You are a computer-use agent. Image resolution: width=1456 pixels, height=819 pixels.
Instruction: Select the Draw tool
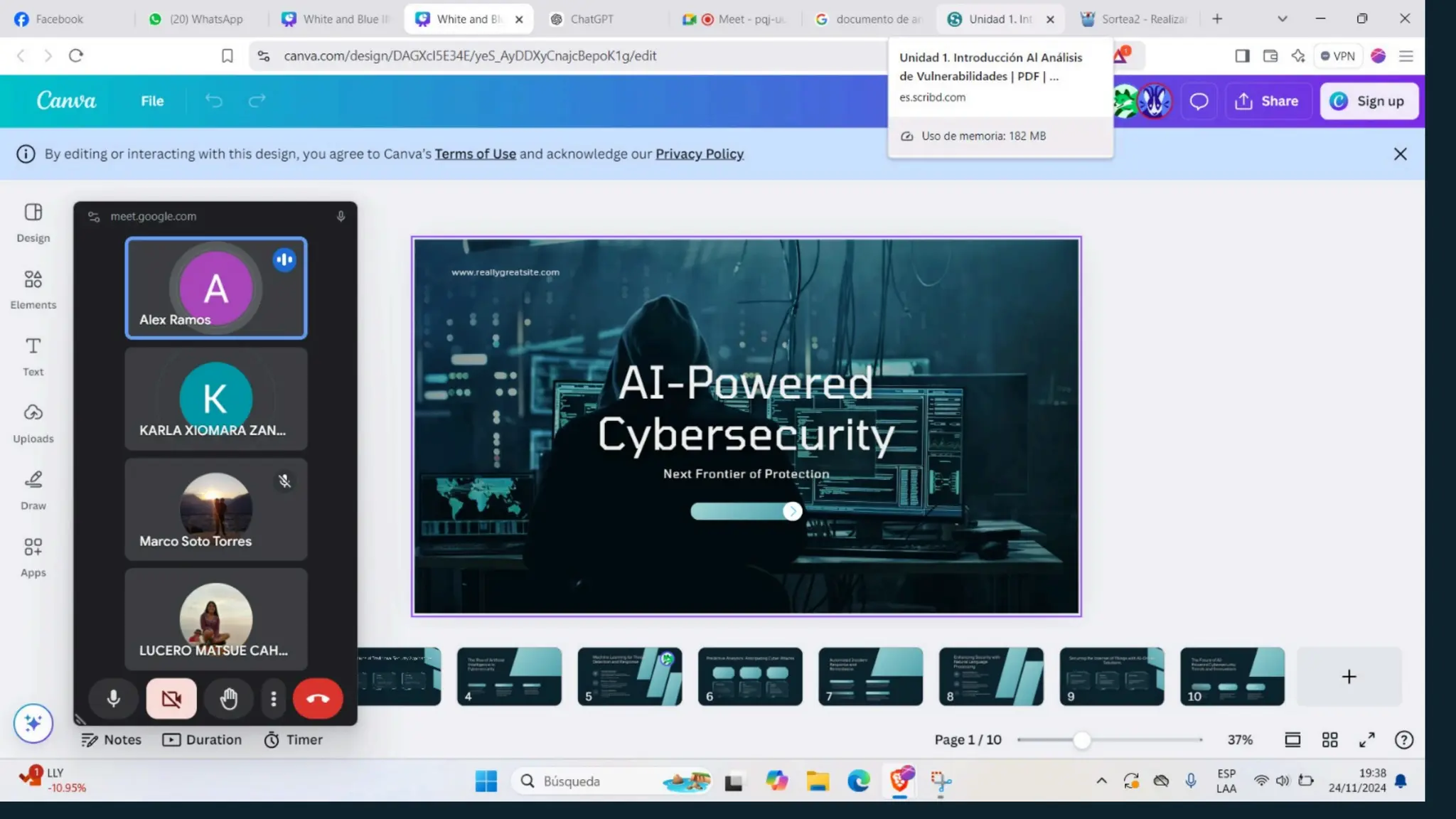coord(33,490)
